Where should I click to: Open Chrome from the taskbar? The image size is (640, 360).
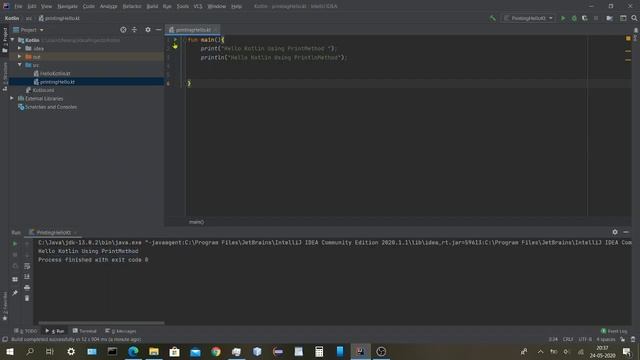[216, 351]
